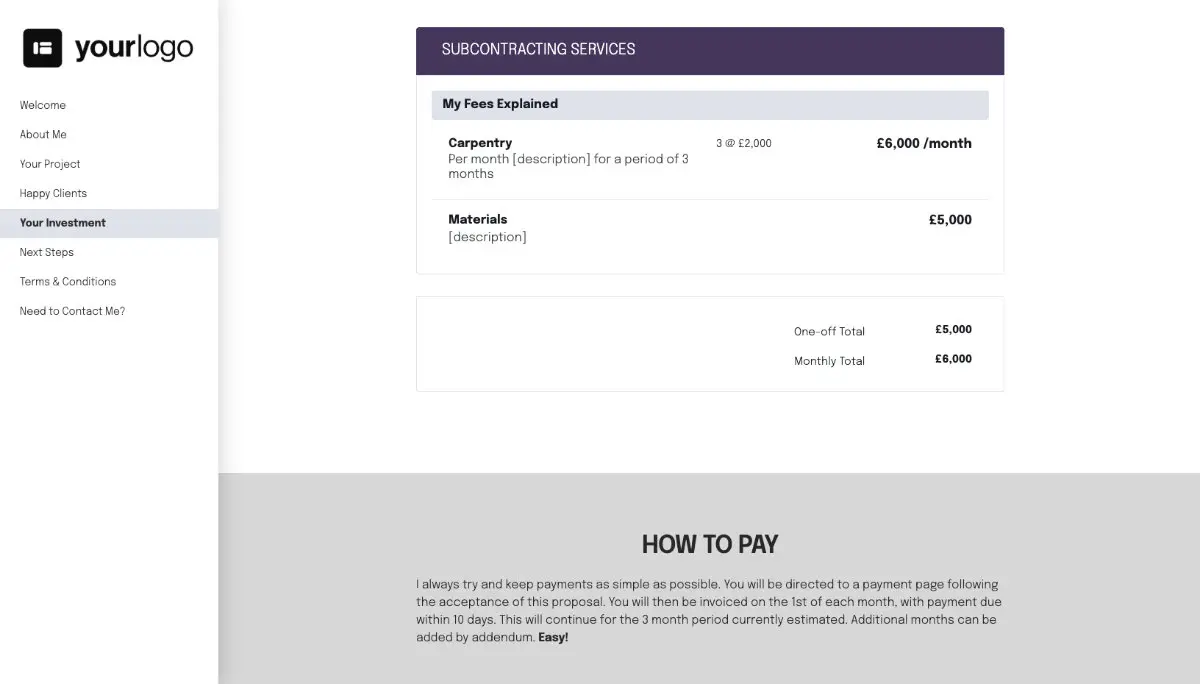Click Need to Contact Me link
Screen dimensions: 1200x684
72,311
